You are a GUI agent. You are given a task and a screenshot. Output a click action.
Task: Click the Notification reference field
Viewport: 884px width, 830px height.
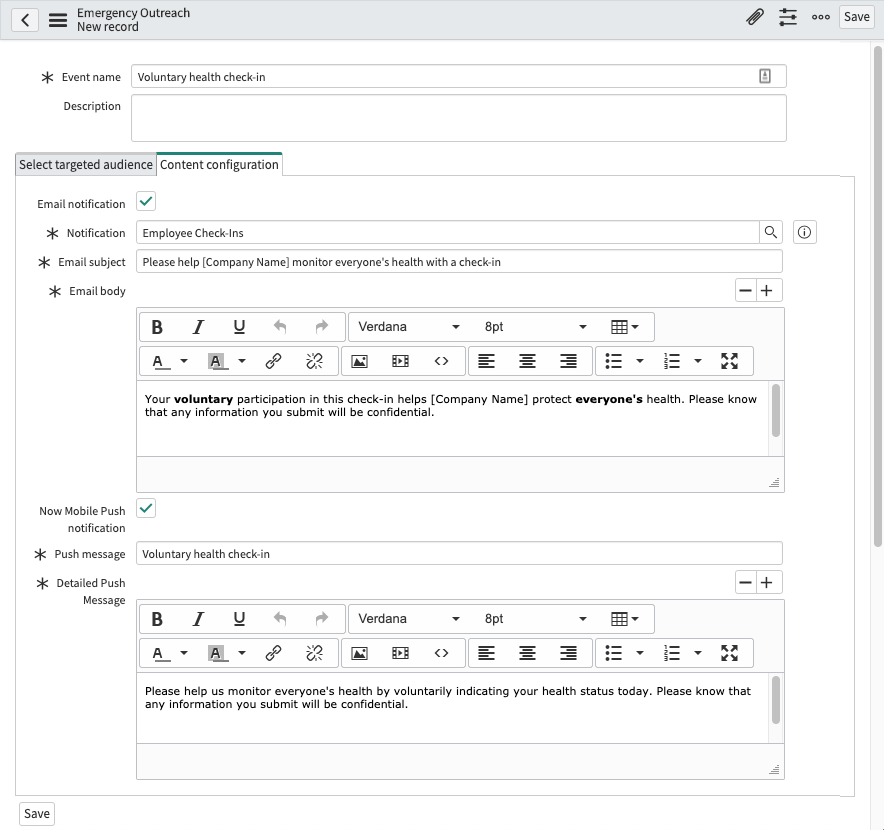coord(448,232)
